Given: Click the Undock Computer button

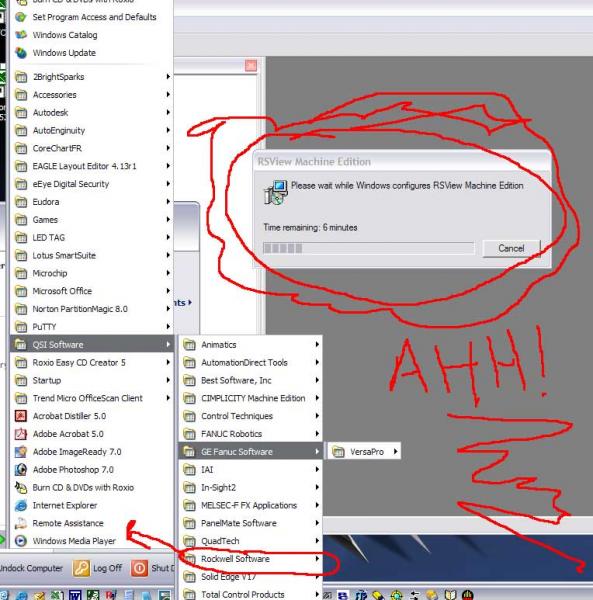Looking at the screenshot, I should [31, 568].
